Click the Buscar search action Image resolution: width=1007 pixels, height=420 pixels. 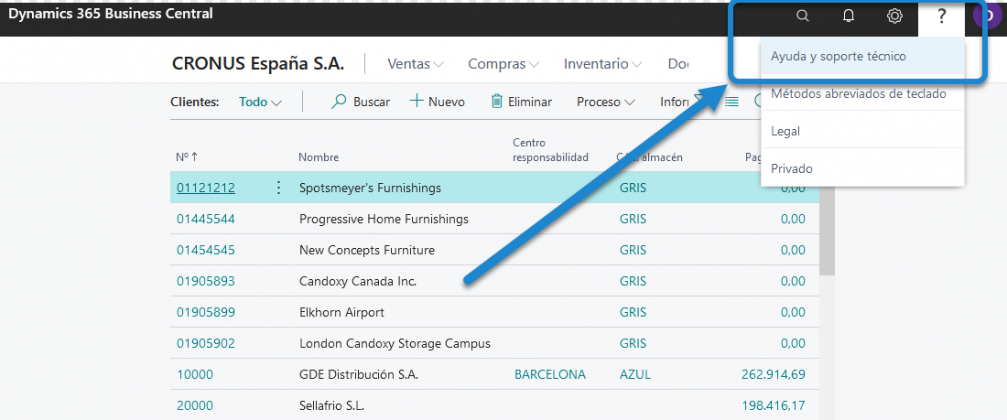pos(360,102)
